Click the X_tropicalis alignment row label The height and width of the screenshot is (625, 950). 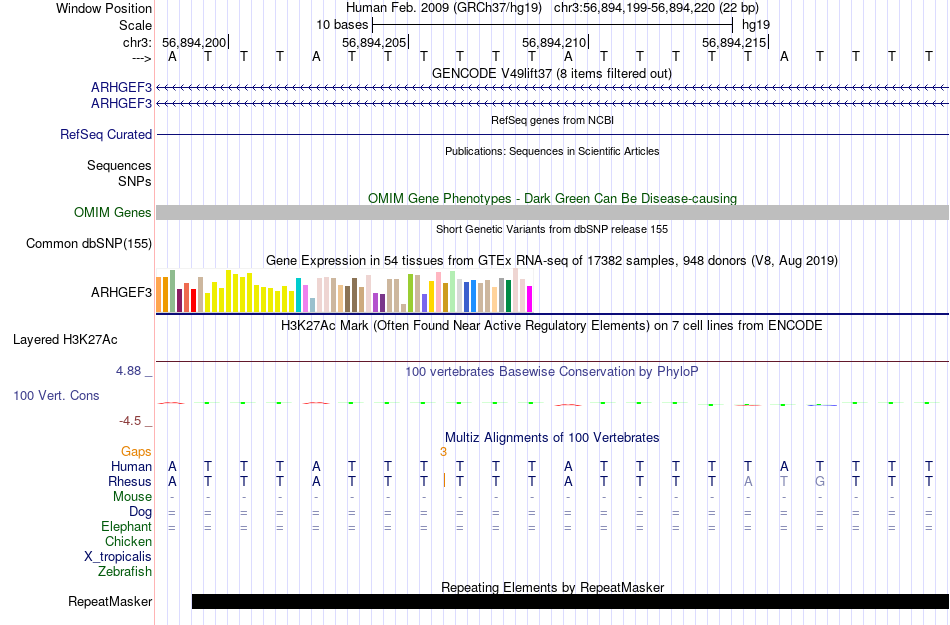[118, 557]
